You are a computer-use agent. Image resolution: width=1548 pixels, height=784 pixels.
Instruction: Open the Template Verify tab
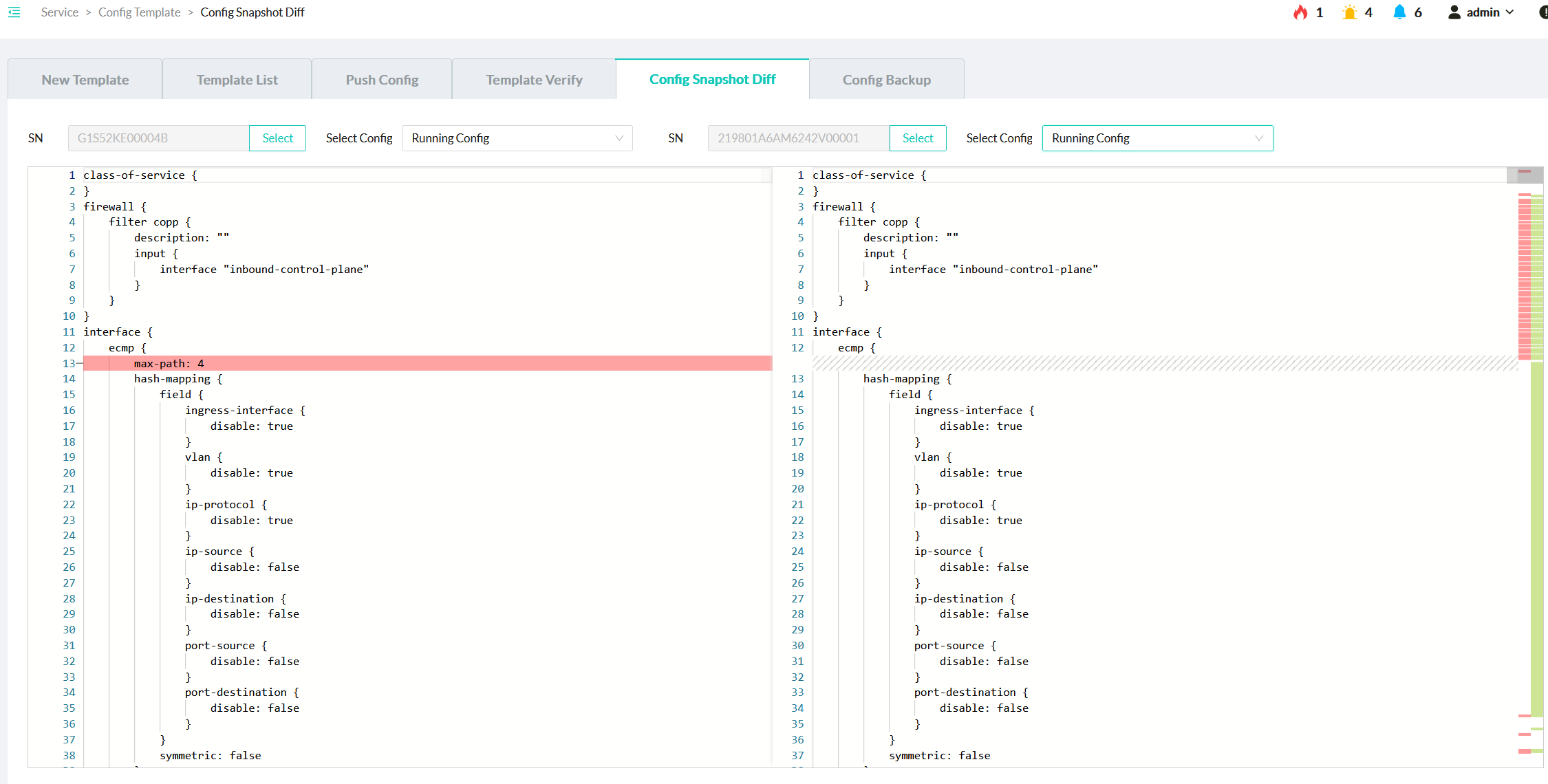pos(534,80)
